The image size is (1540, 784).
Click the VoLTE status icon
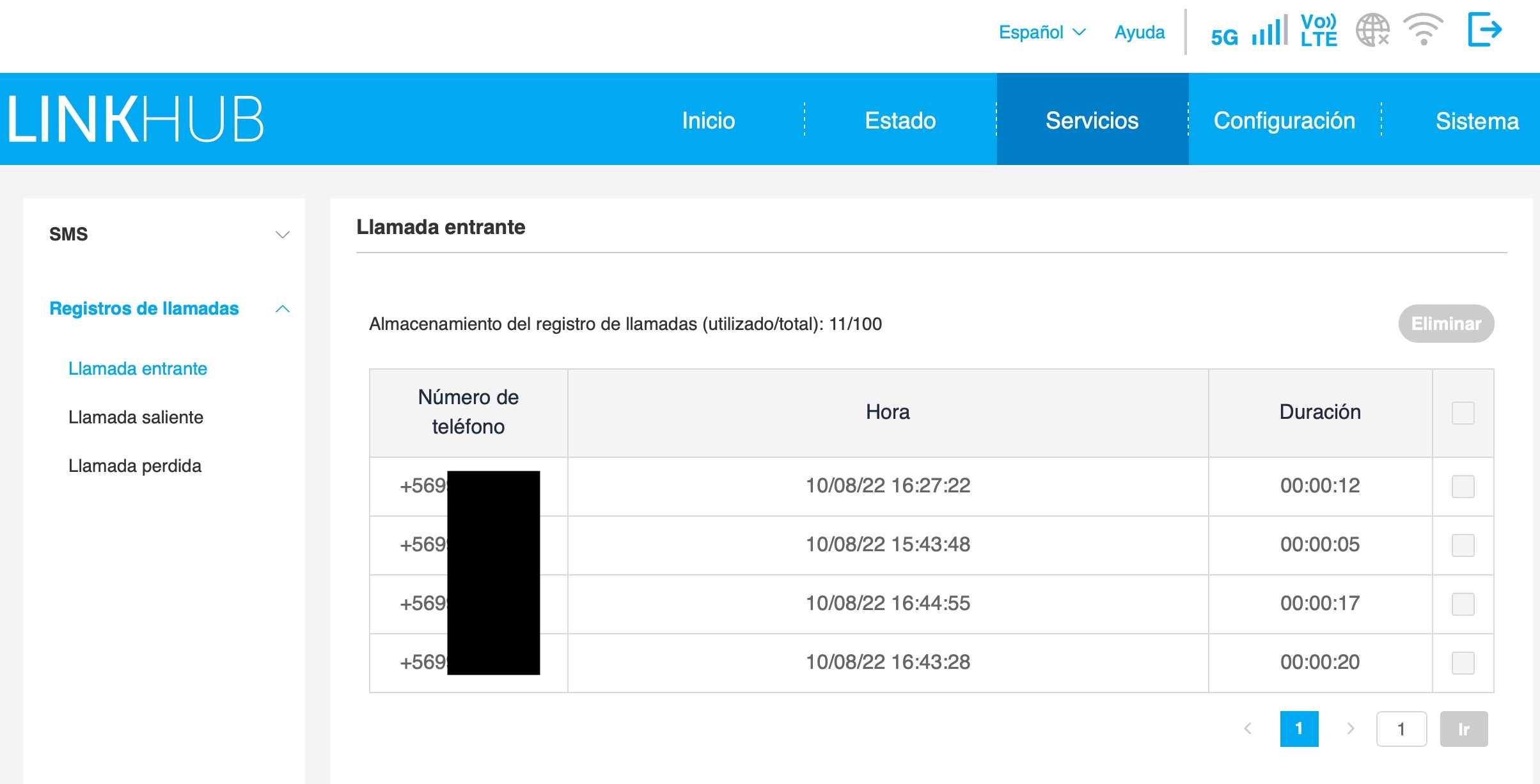pyautogui.click(x=1318, y=30)
